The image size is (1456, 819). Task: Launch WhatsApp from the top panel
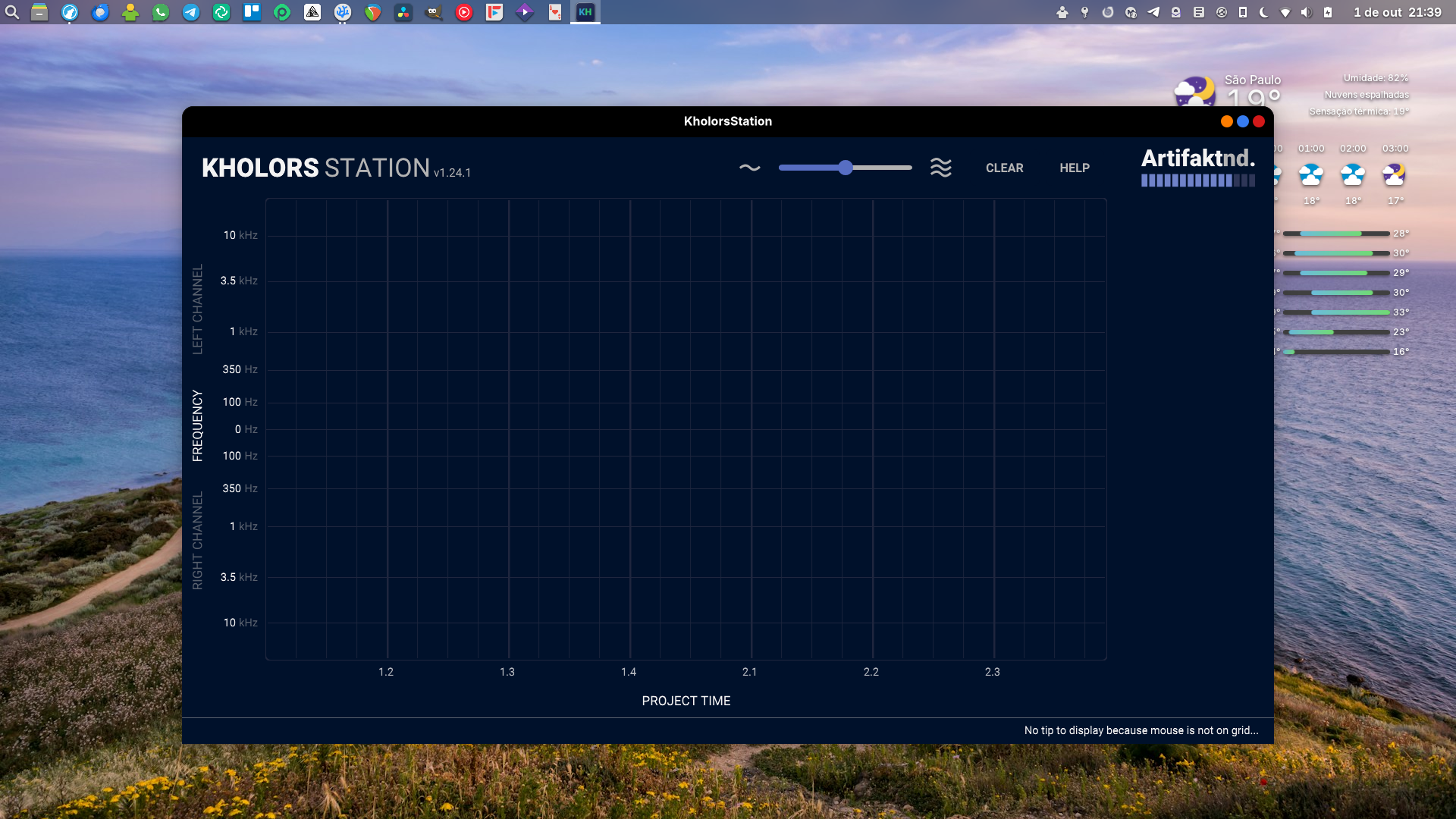(161, 12)
